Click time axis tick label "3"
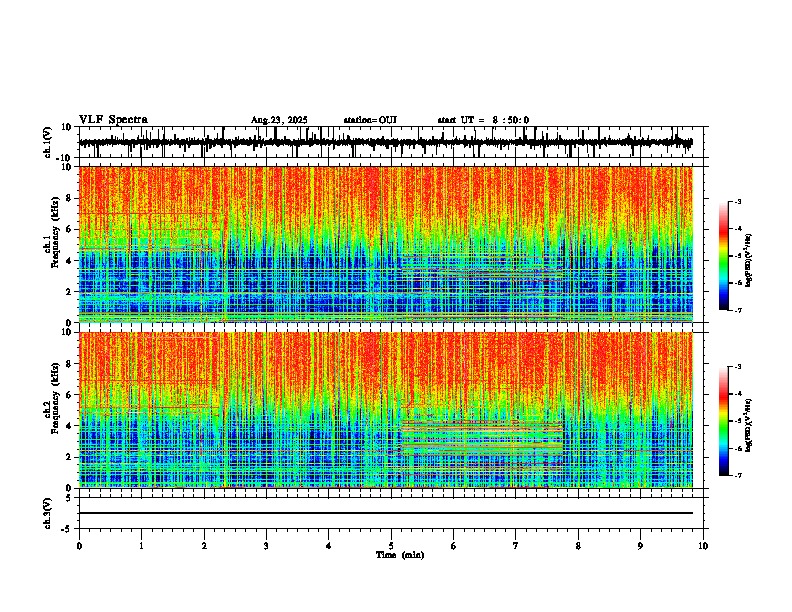 tap(267, 546)
